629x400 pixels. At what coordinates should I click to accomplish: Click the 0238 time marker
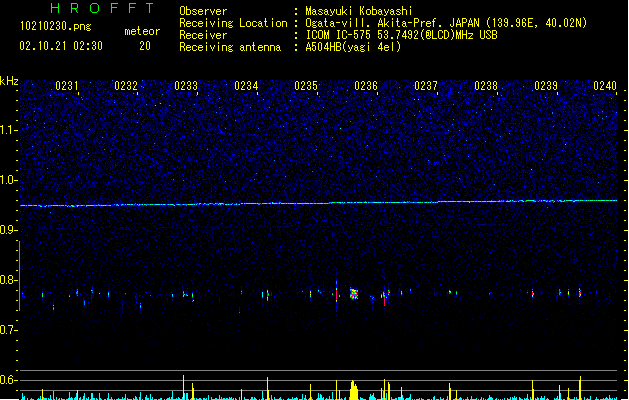coord(486,86)
